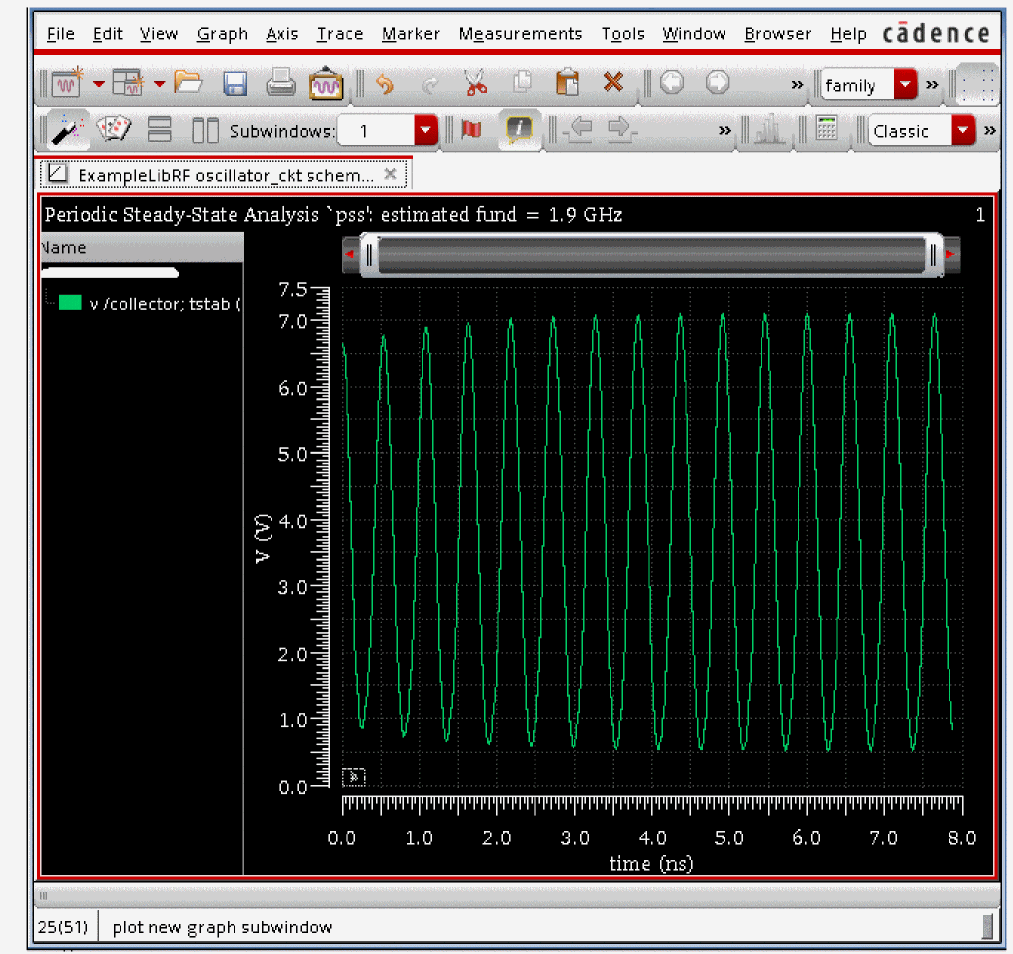Toggle the horizontal split subwindow layout
This screenshot has height=954, width=1013.
(160, 130)
